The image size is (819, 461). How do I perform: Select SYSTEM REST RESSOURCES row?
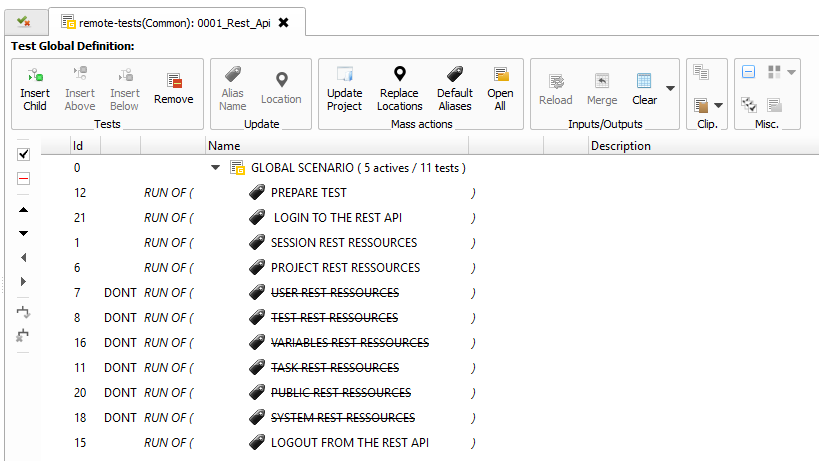click(430, 418)
